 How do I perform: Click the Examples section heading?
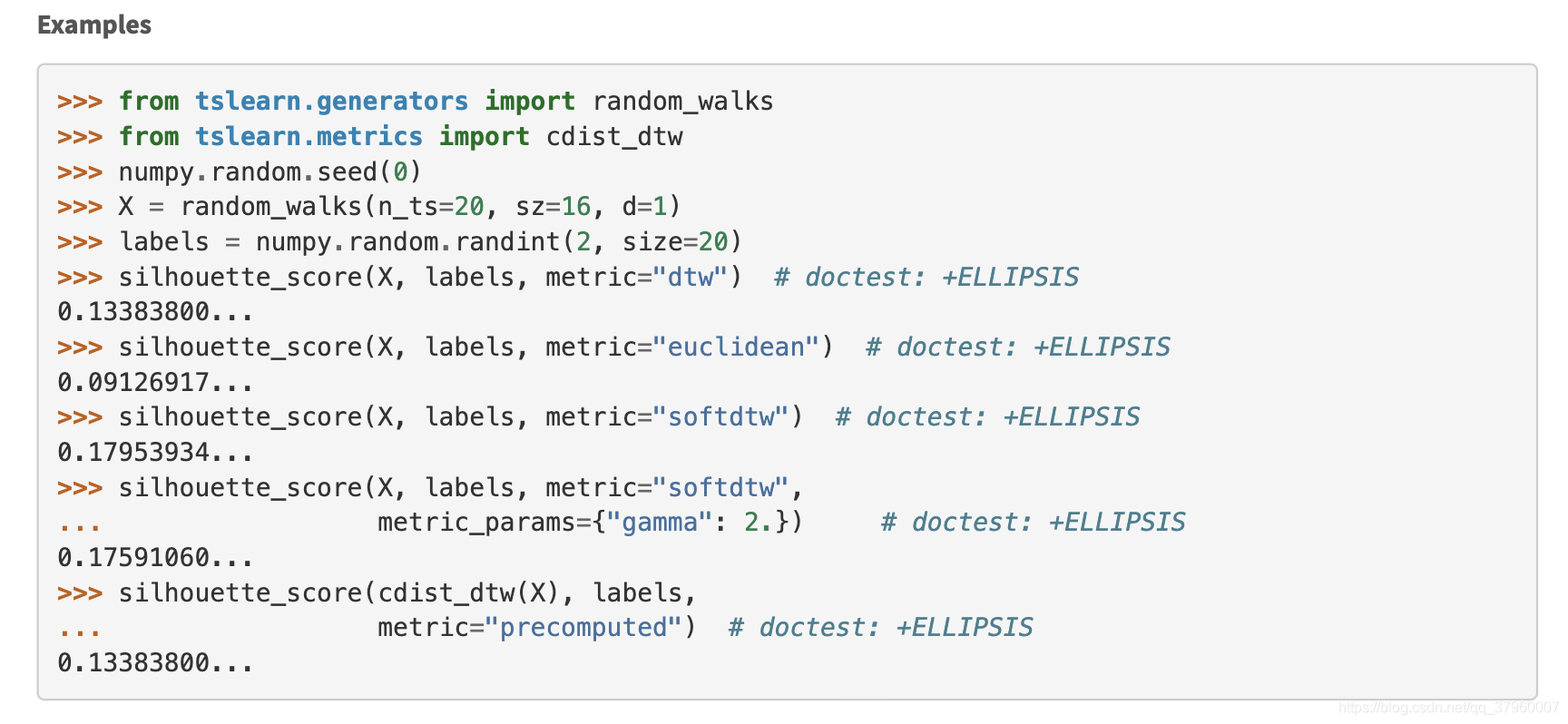(x=94, y=25)
